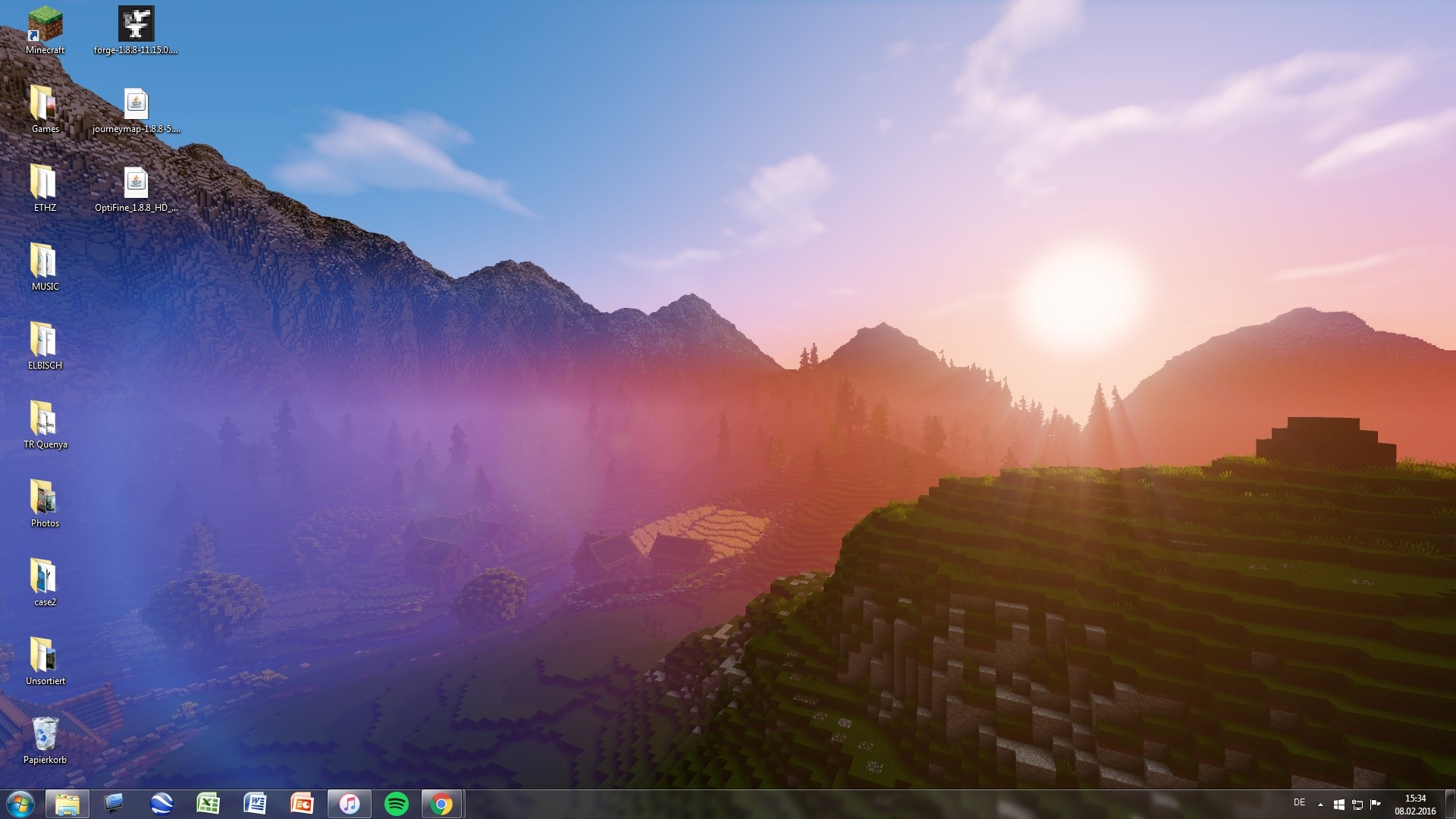
Task: Launch Word from the taskbar
Action: (x=255, y=804)
